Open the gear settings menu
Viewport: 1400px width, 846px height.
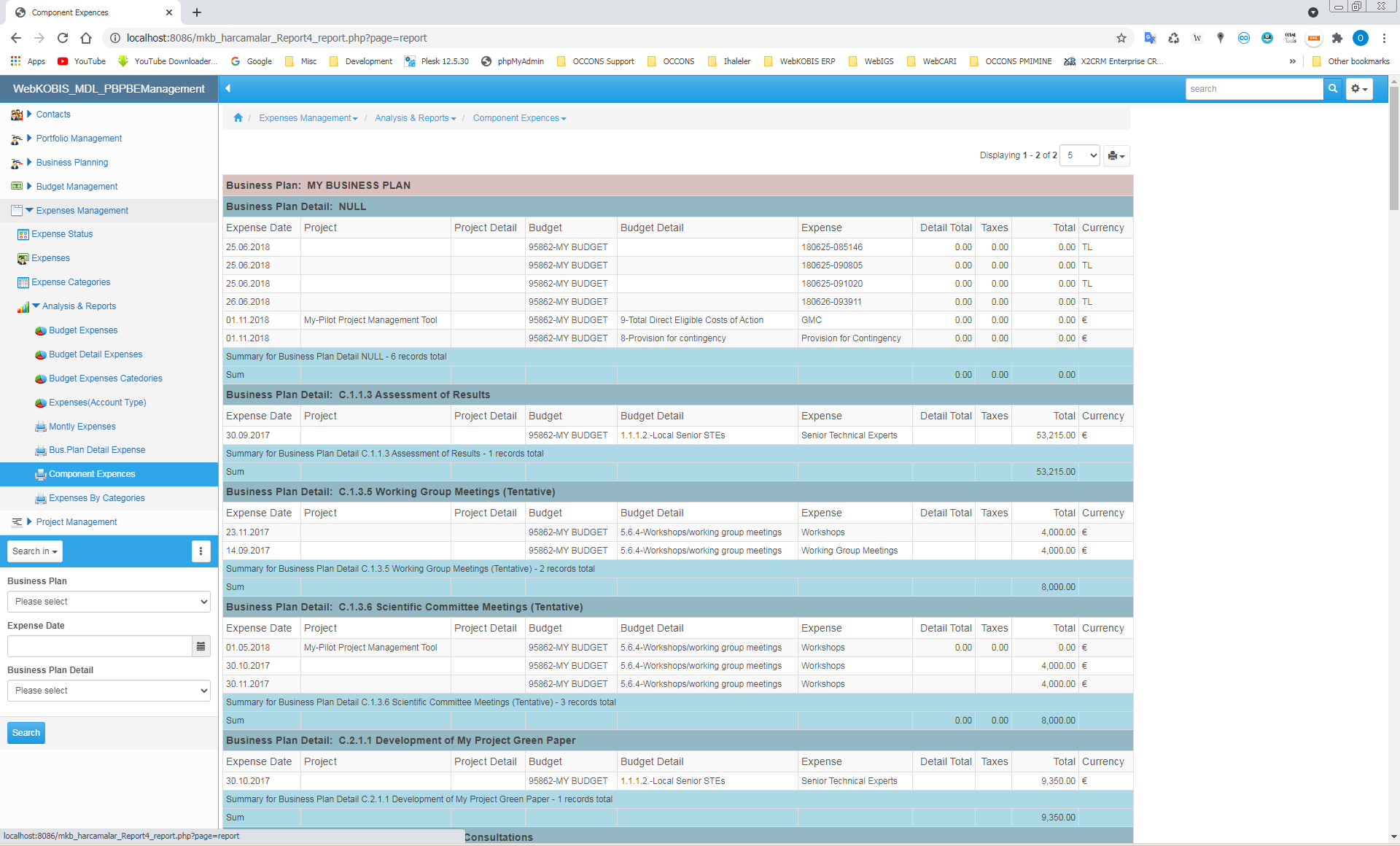pyautogui.click(x=1359, y=89)
